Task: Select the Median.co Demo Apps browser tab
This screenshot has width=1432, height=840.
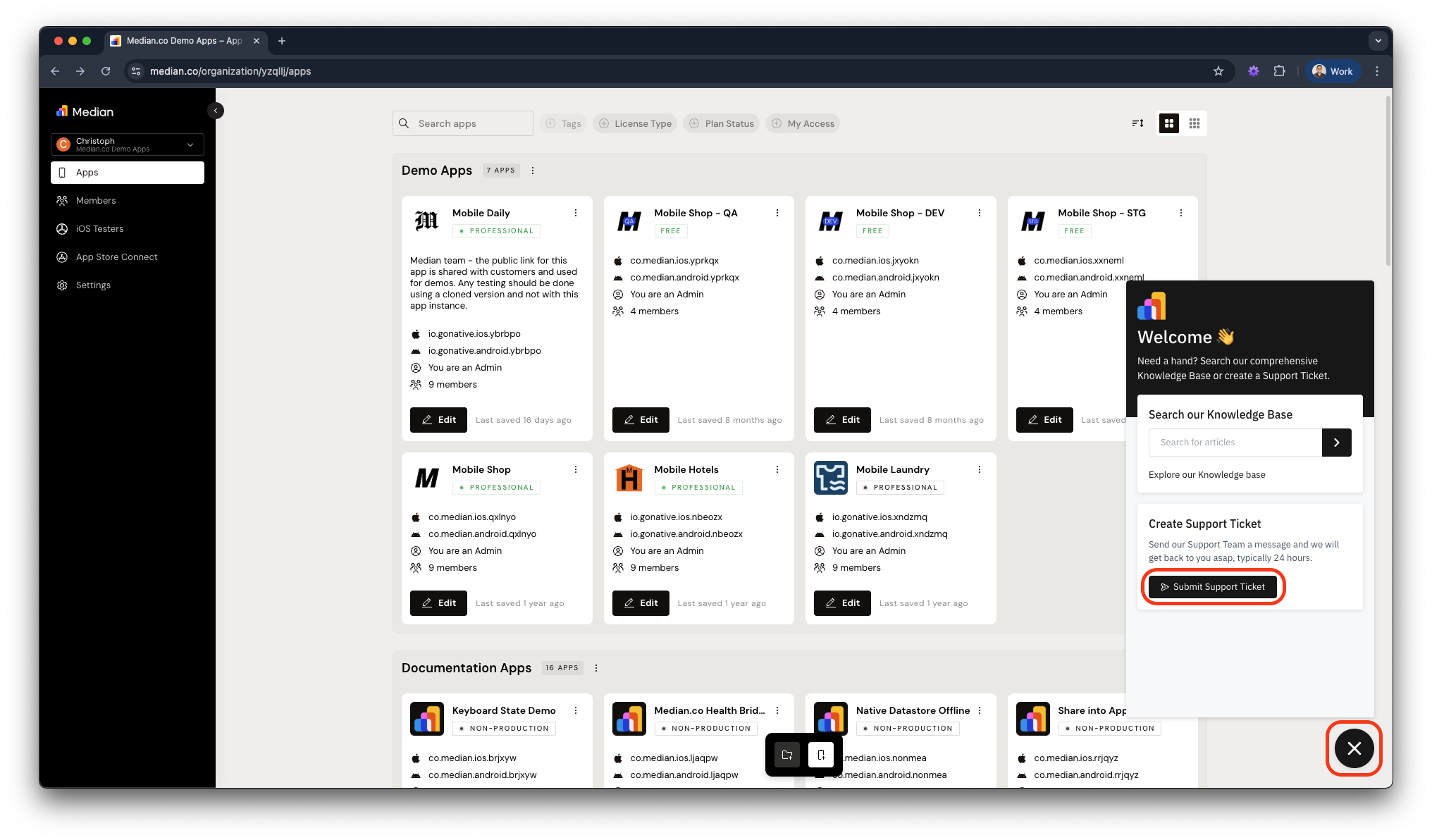Action: point(184,41)
